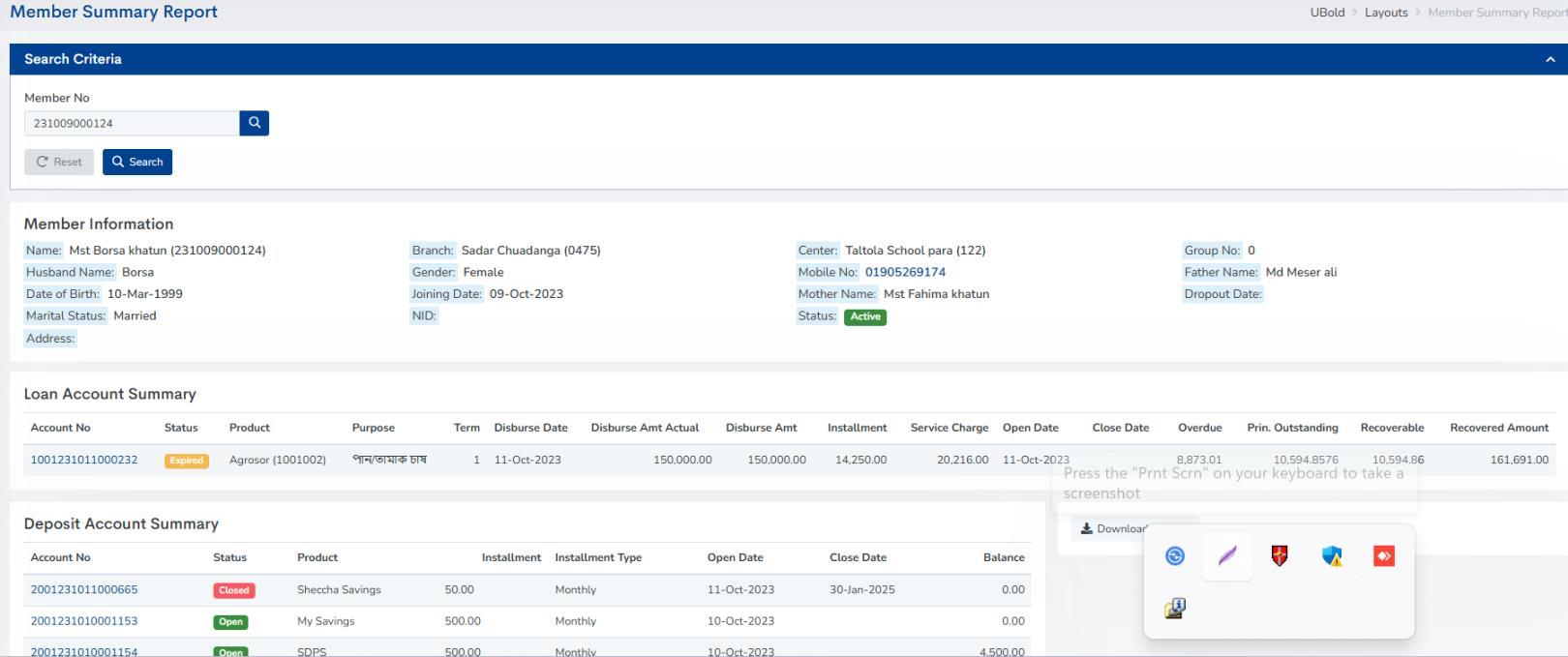Click the service charge value 20,216.00
The image size is (1568, 657).
[x=963, y=460]
